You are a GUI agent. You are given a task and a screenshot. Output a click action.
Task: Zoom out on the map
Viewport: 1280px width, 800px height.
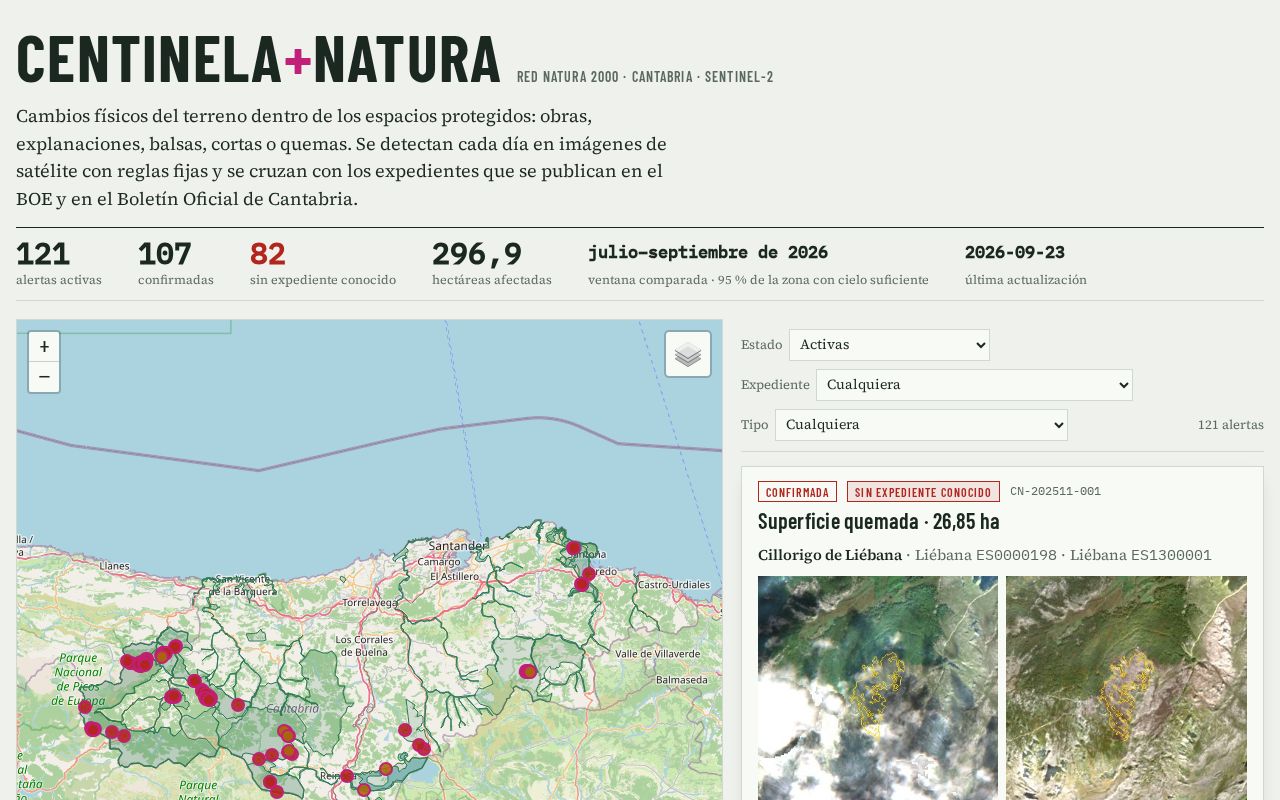point(44,377)
